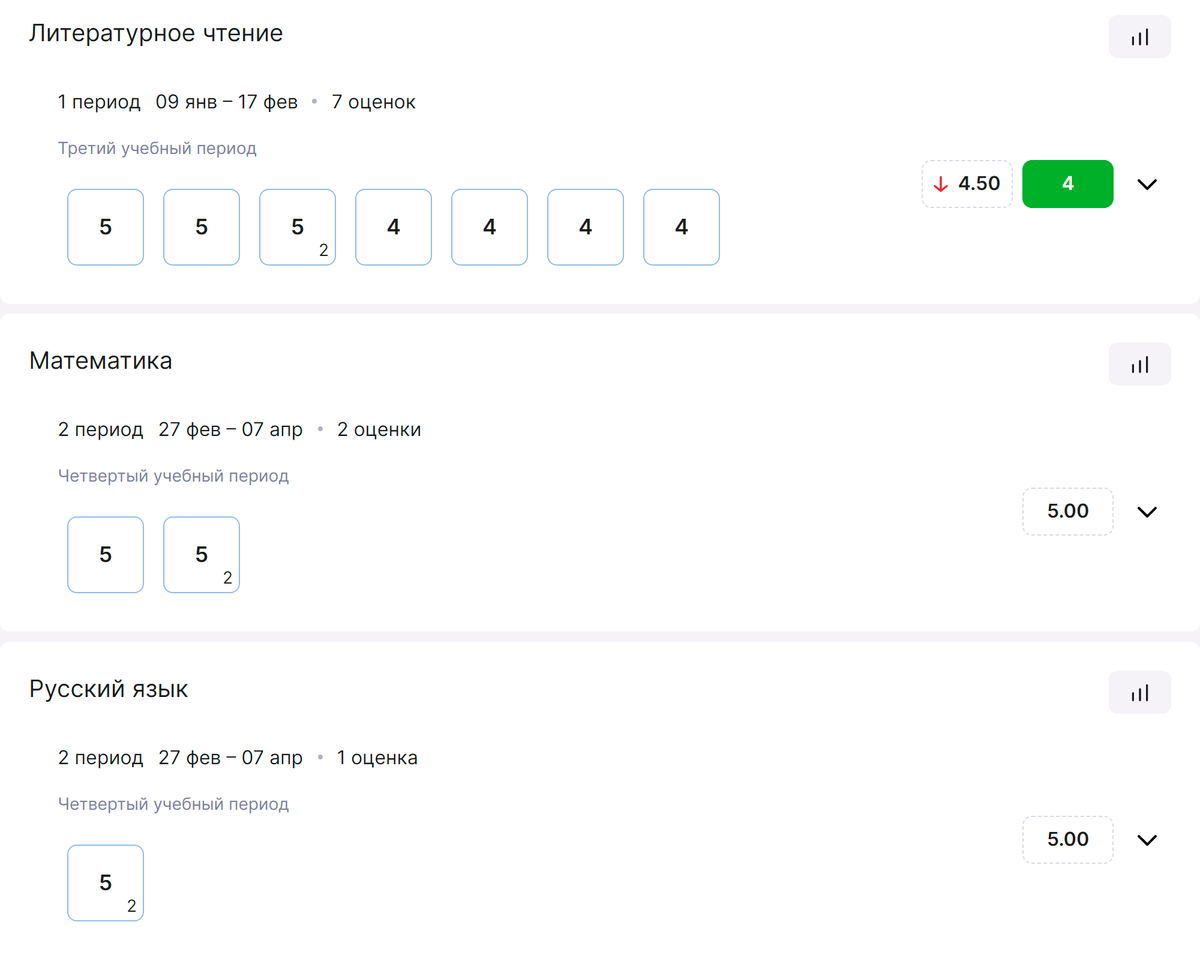This screenshot has width=1200, height=956.
Task: Click the green final grade 4 badge
Action: (x=1067, y=184)
